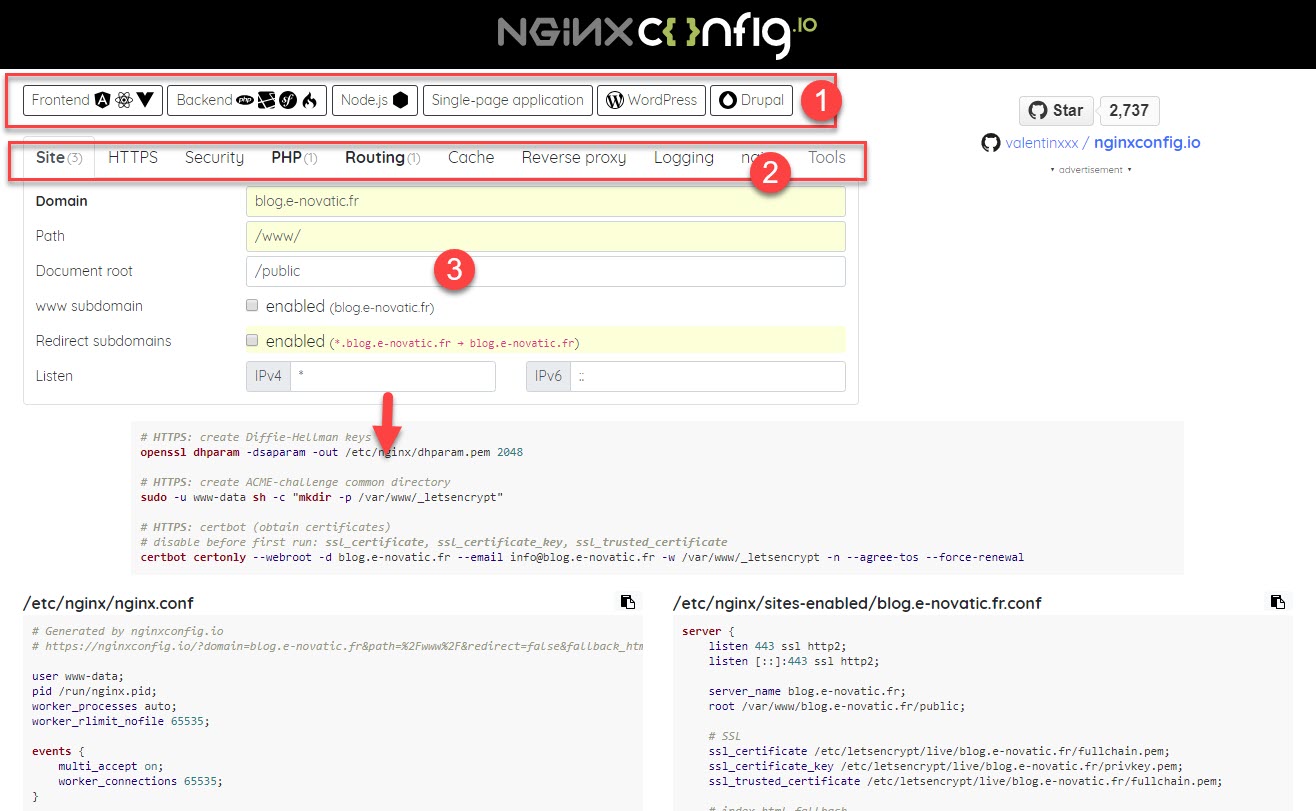This screenshot has height=811, width=1316.
Task: Open the valentinxxx GitHub profile link
Action: coord(1042,143)
